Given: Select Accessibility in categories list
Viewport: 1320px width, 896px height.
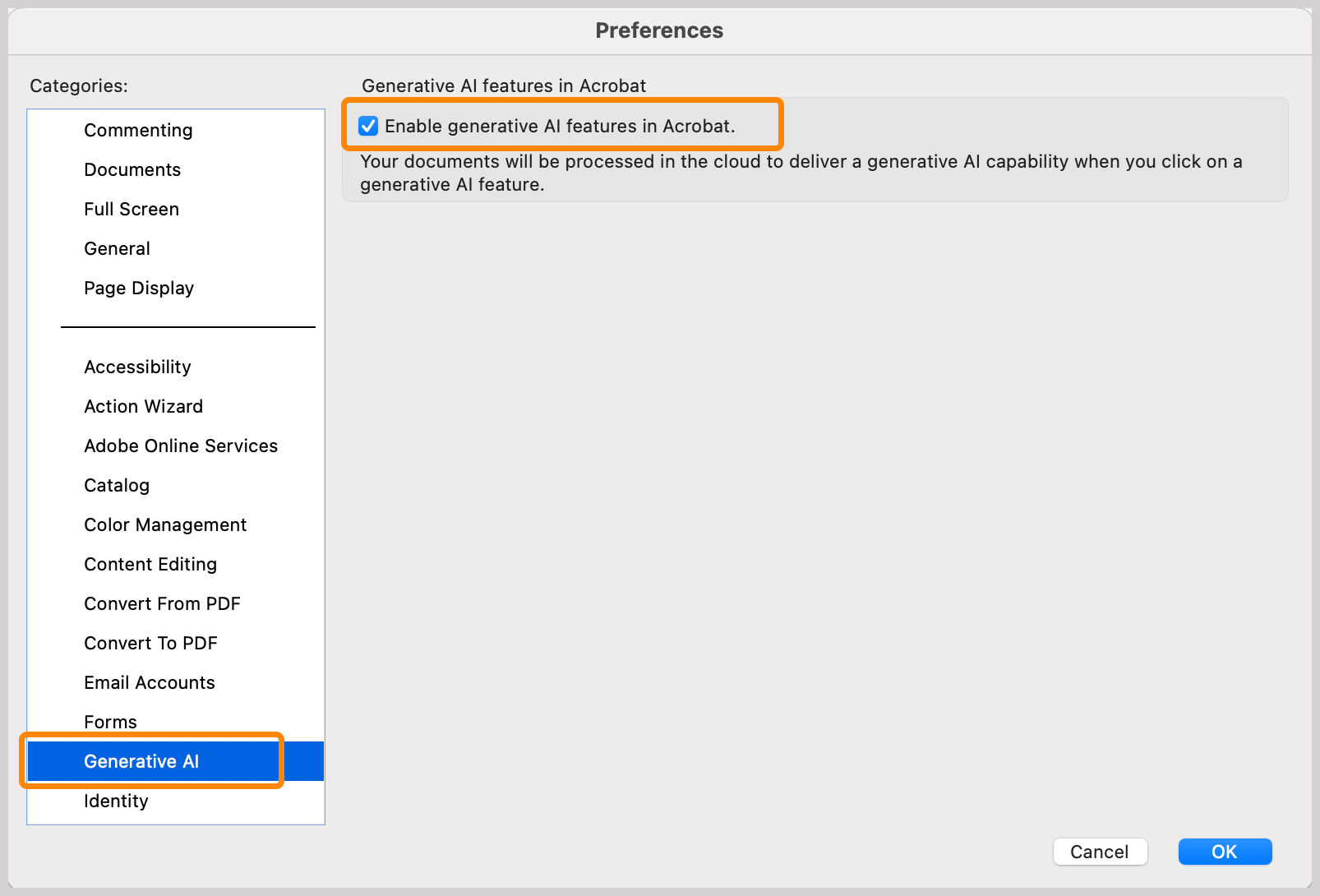Looking at the screenshot, I should (137, 367).
